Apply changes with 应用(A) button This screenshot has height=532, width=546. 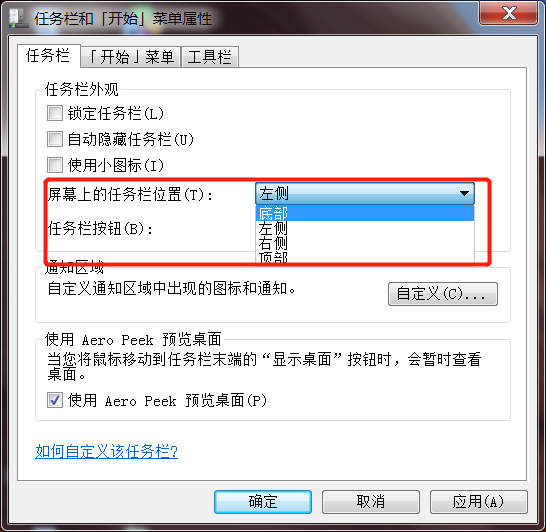coord(478,502)
